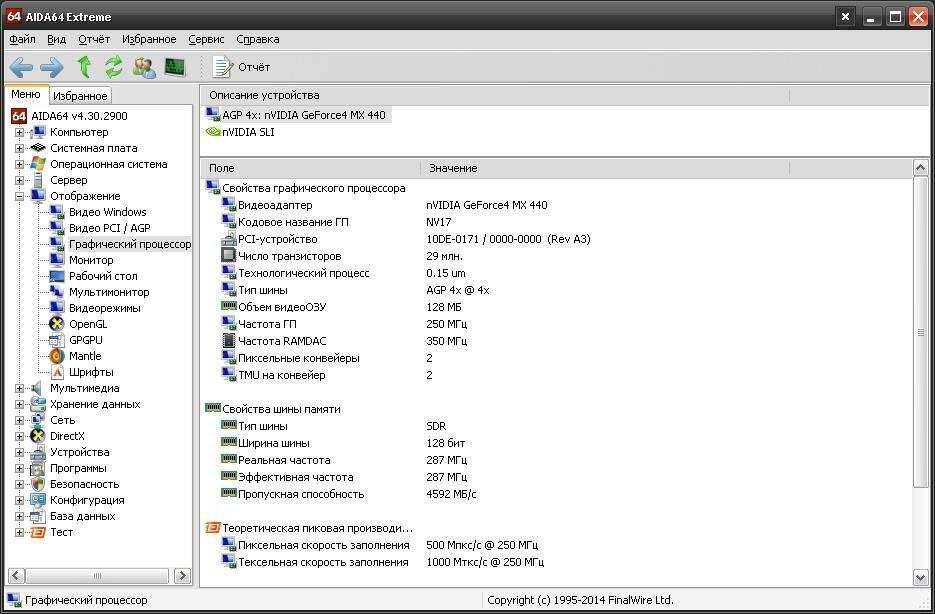Click the Описание устройства column header
The image size is (935, 614).
click(495, 95)
